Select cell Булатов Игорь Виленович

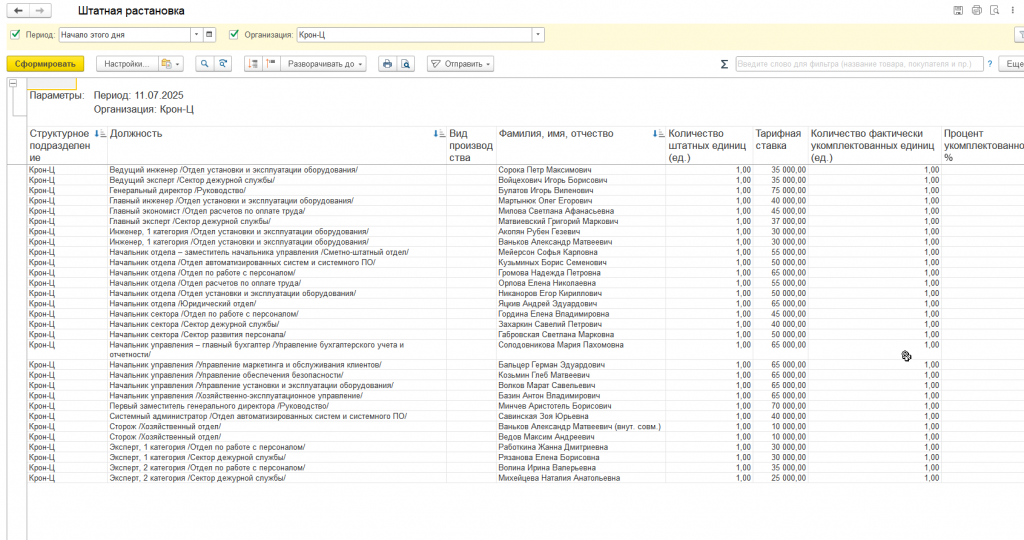pos(581,191)
